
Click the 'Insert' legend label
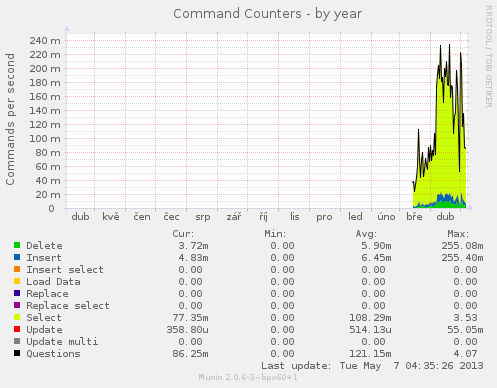click(44, 258)
